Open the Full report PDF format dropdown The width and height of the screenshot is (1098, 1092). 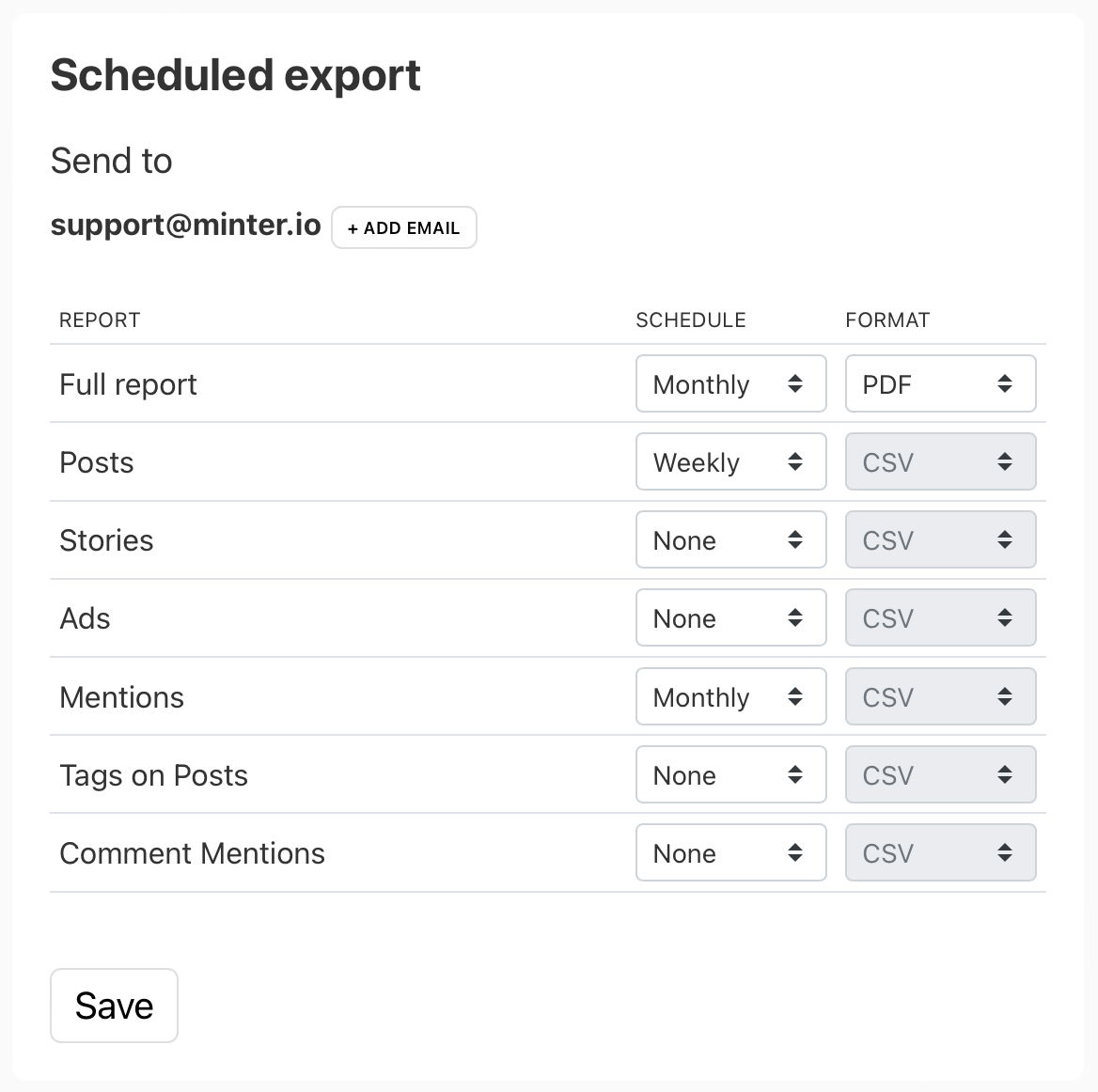[940, 383]
